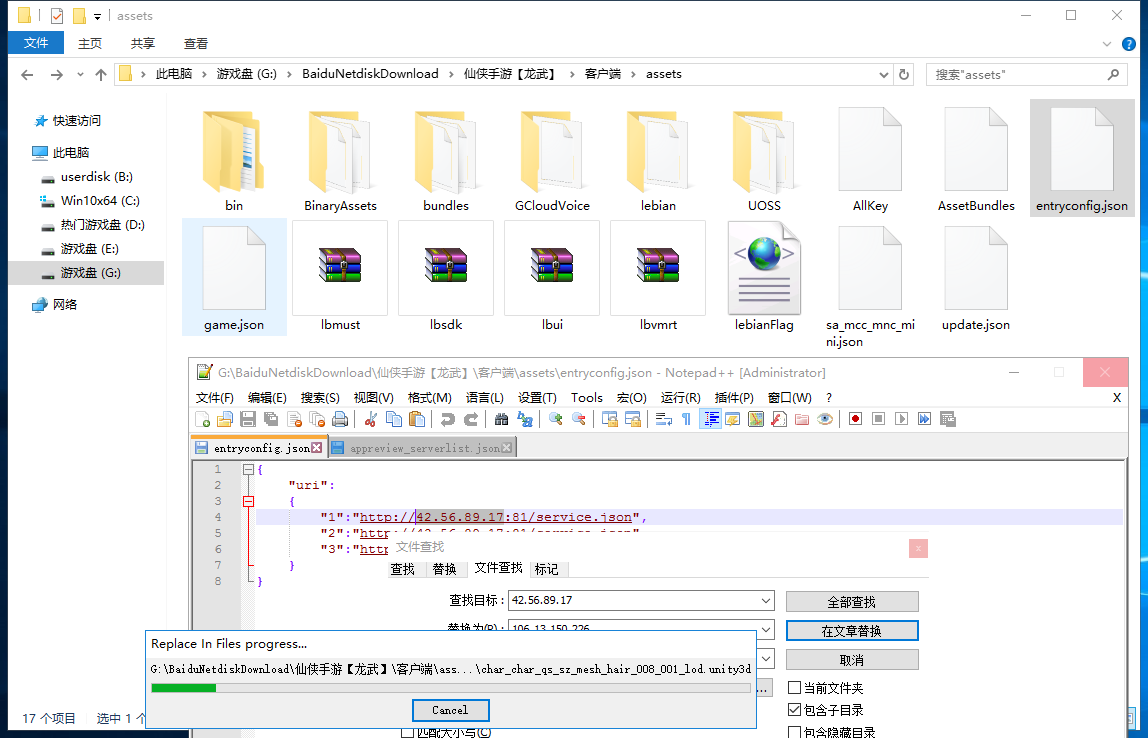Click the New file icon in Notepad++ toolbar
Image resolution: width=1148 pixels, height=738 pixels.
tap(203, 419)
